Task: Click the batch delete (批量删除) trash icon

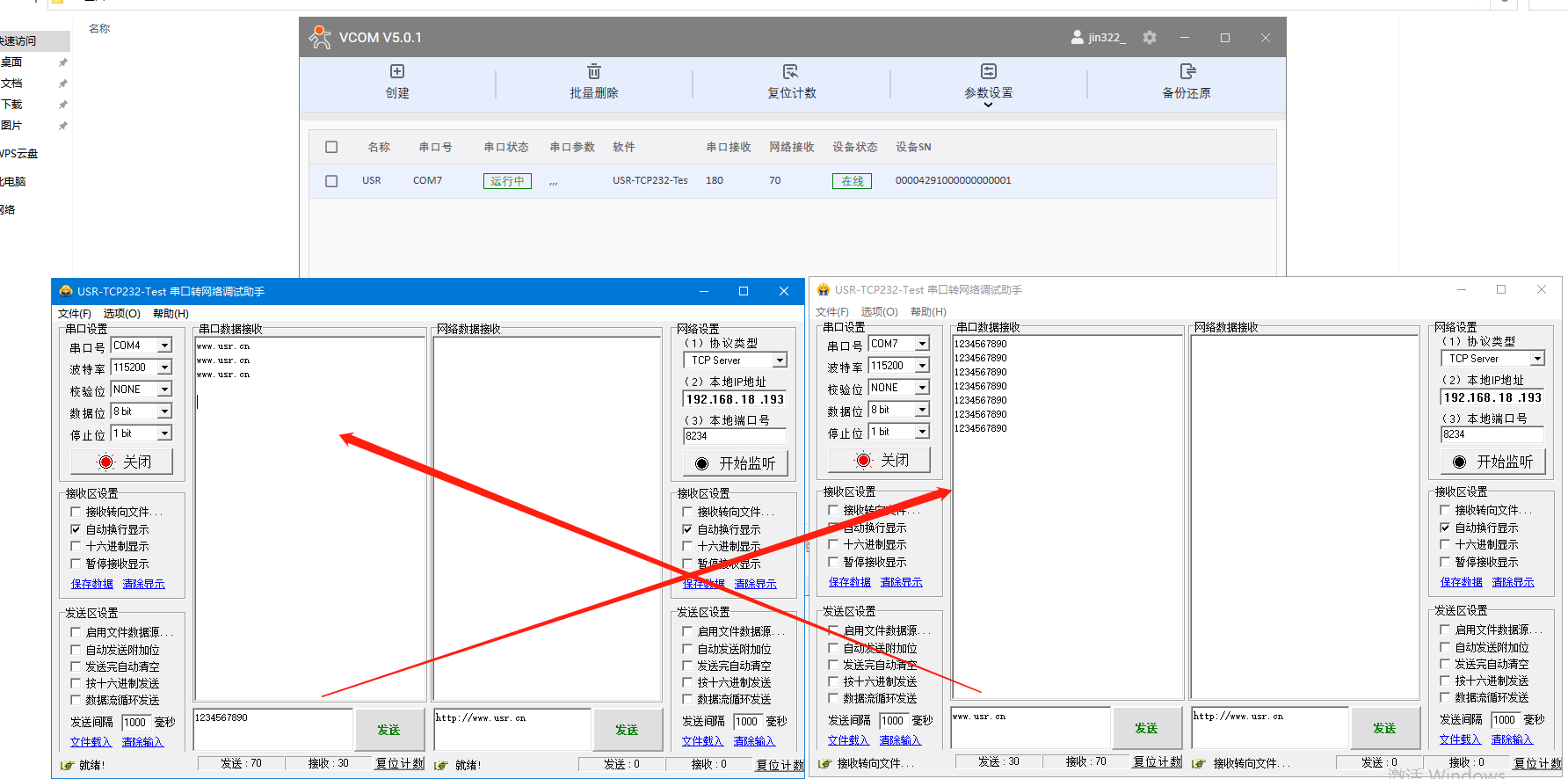Action: pyautogui.click(x=594, y=71)
